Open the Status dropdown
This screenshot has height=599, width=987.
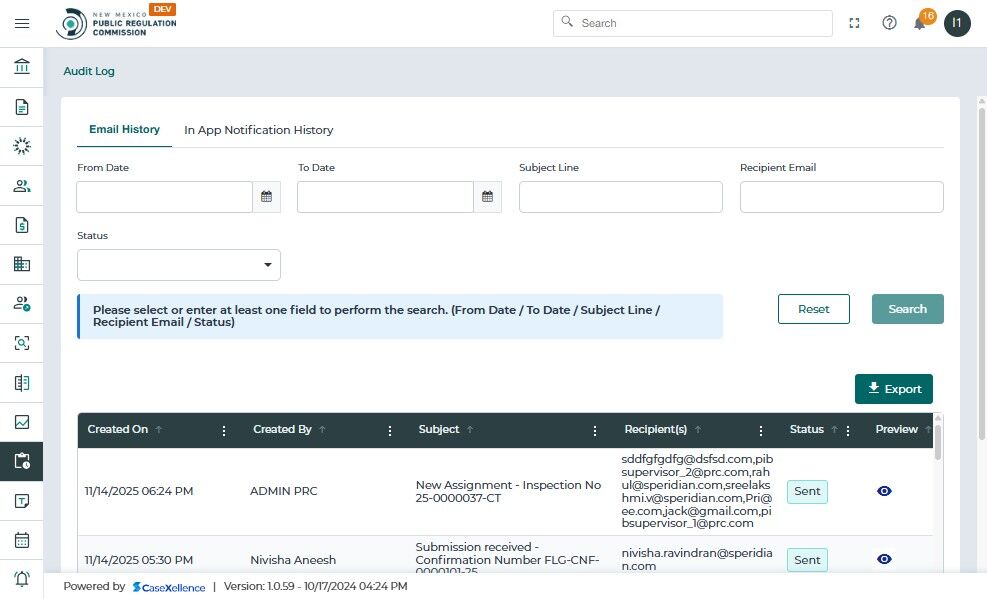(x=179, y=265)
